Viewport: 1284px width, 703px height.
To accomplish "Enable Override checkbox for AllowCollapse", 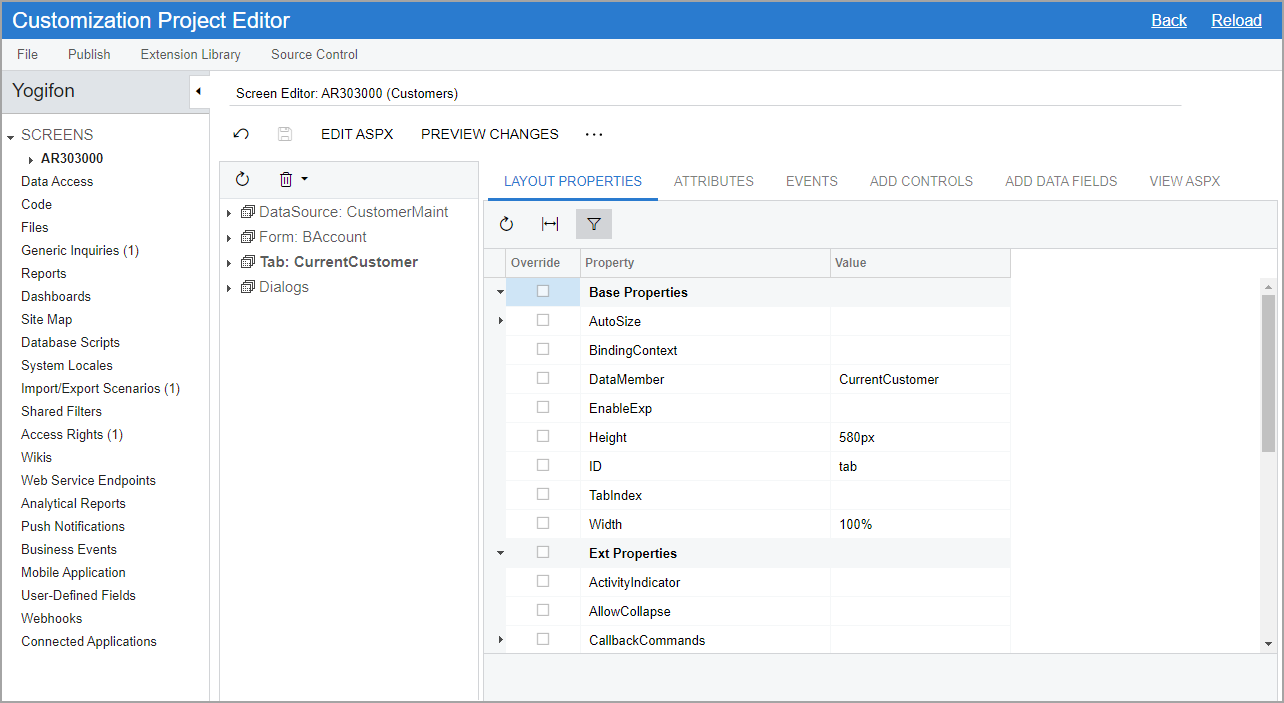I will click(x=543, y=610).
